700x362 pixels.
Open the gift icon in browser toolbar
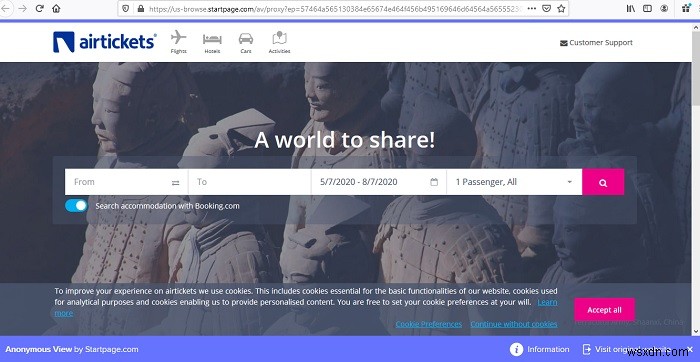tap(687, 8)
